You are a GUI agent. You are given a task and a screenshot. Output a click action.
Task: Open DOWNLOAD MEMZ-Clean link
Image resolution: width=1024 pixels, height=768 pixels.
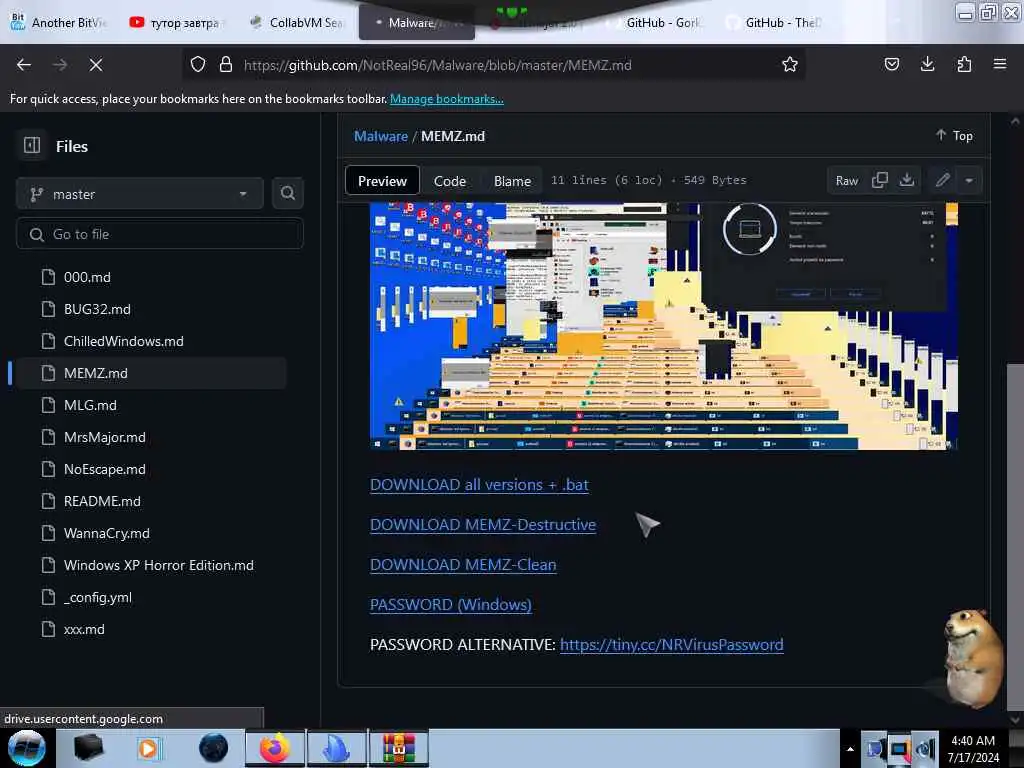pos(463,564)
